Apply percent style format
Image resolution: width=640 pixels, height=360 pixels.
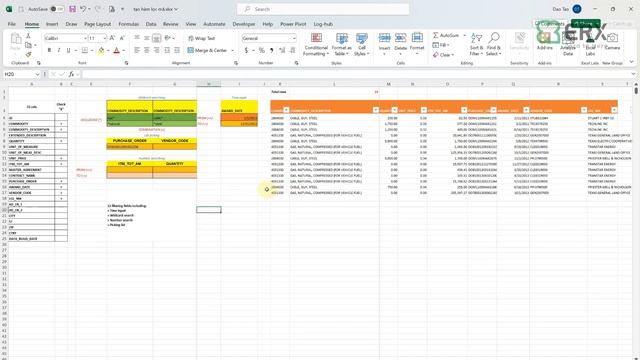[x=262, y=50]
